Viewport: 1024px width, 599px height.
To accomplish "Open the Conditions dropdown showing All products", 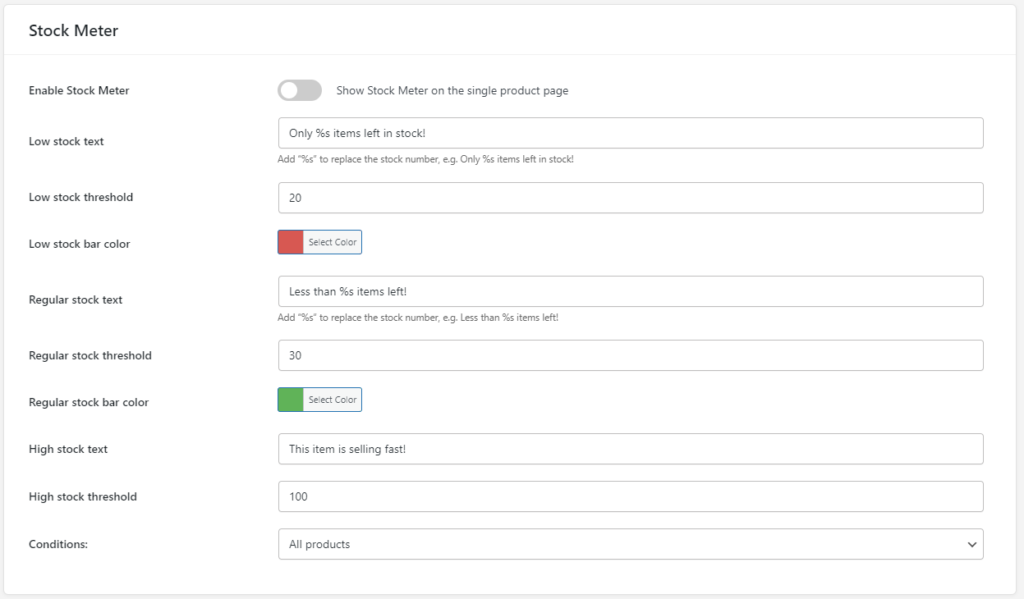I will click(x=630, y=544).
